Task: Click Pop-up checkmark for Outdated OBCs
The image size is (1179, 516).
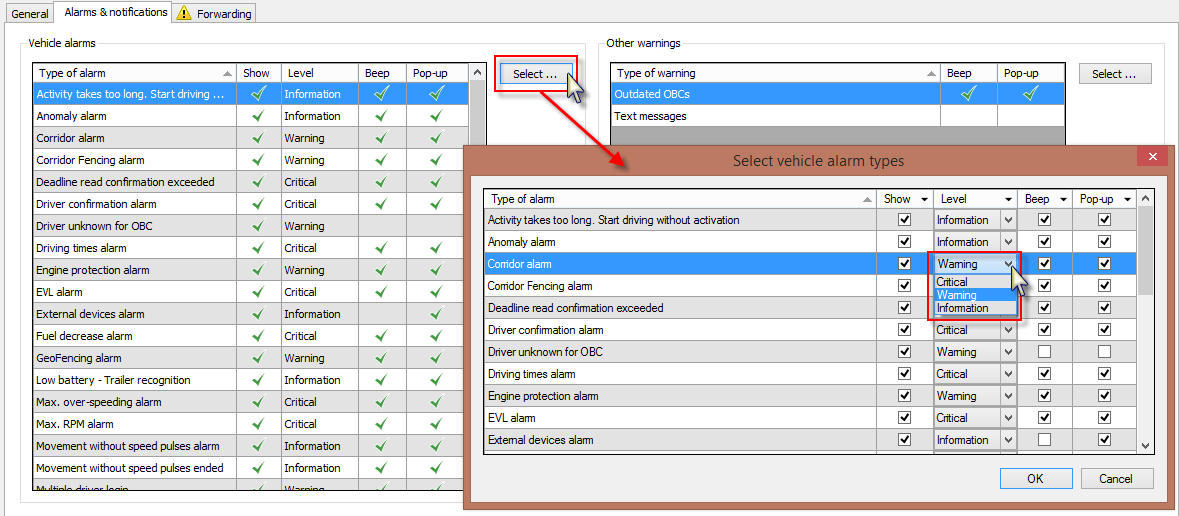Action: point(1030,94)
